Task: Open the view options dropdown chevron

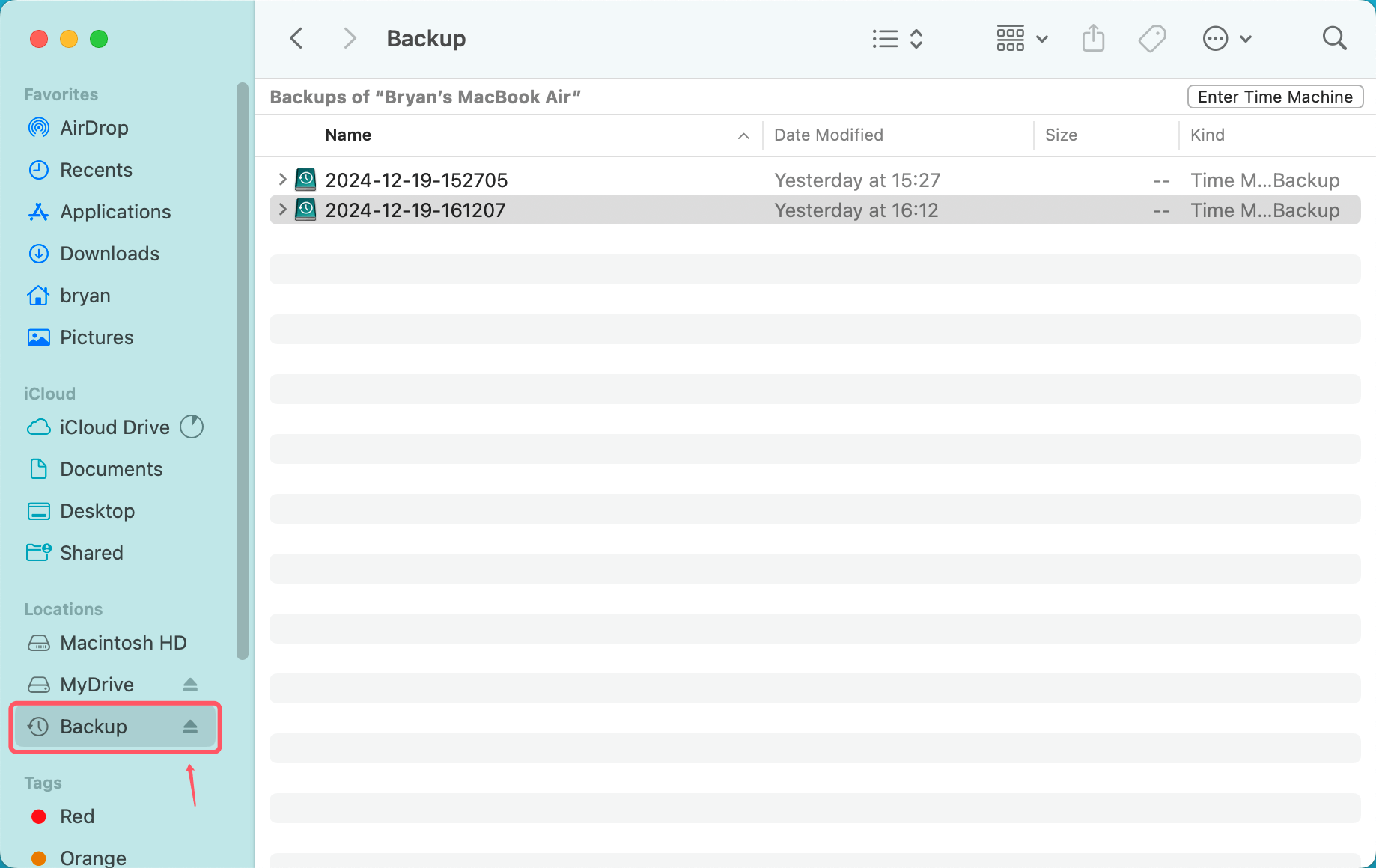Action: pyautogui.click(x=1042, y=38)
